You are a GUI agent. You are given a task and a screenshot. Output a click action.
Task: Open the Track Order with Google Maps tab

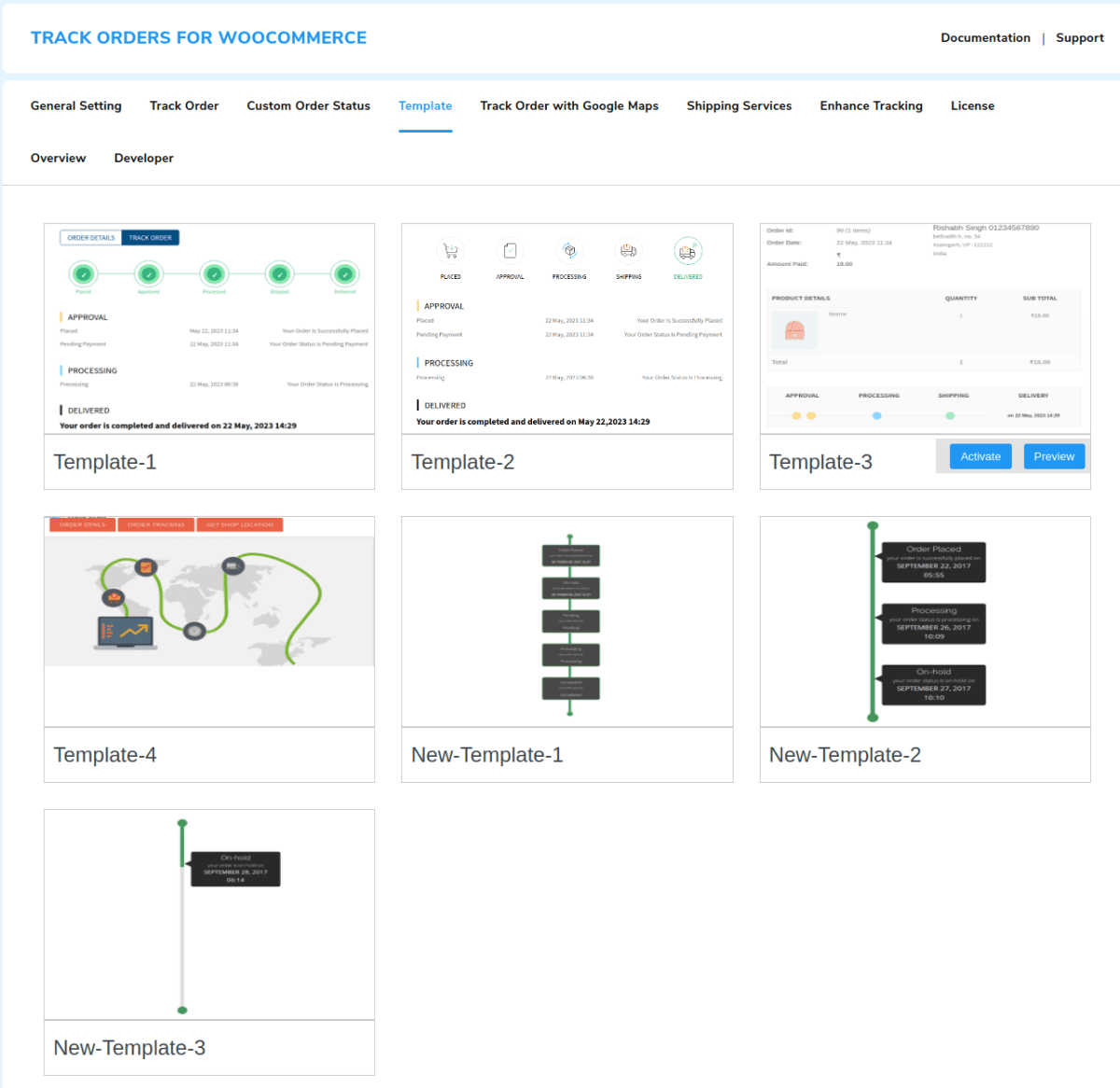pos(568,105)
